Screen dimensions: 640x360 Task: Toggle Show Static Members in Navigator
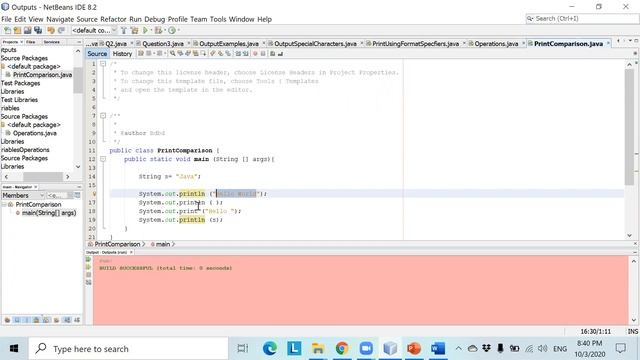pos(27,320)
